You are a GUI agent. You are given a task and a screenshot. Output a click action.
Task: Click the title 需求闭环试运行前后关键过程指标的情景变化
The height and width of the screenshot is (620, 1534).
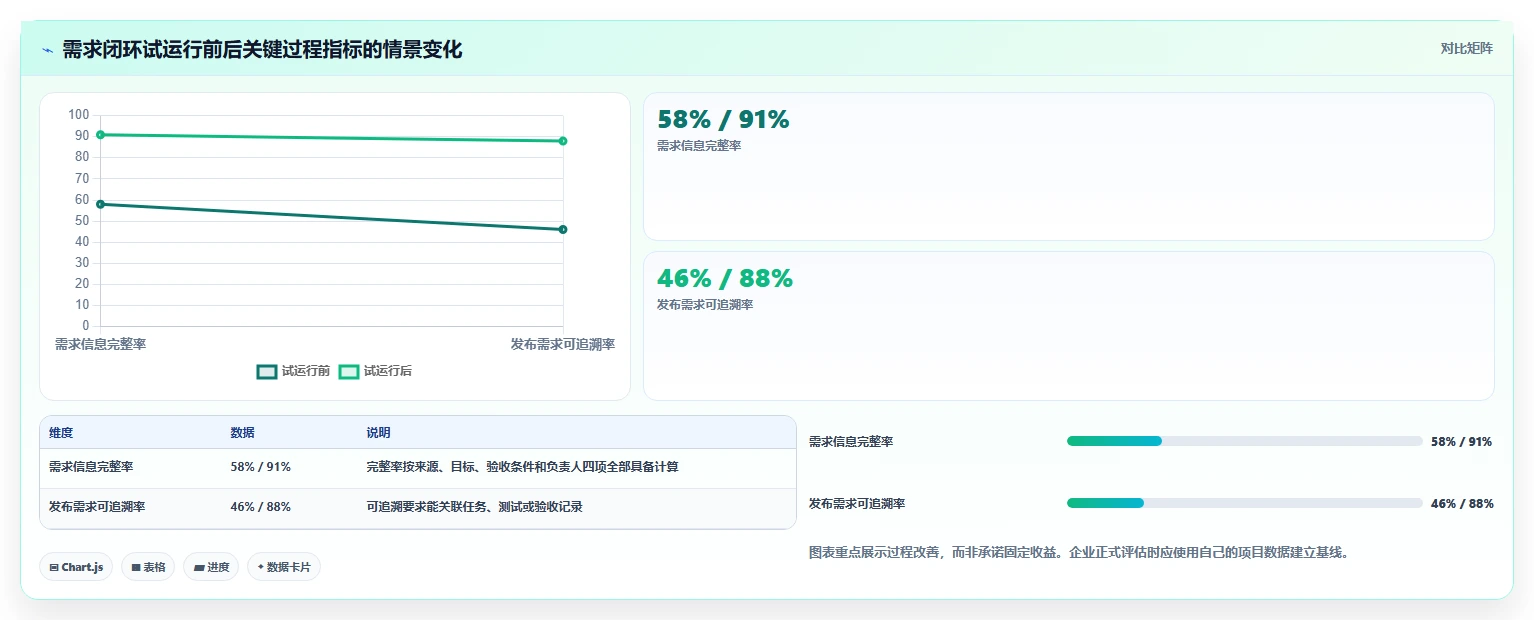262,50
